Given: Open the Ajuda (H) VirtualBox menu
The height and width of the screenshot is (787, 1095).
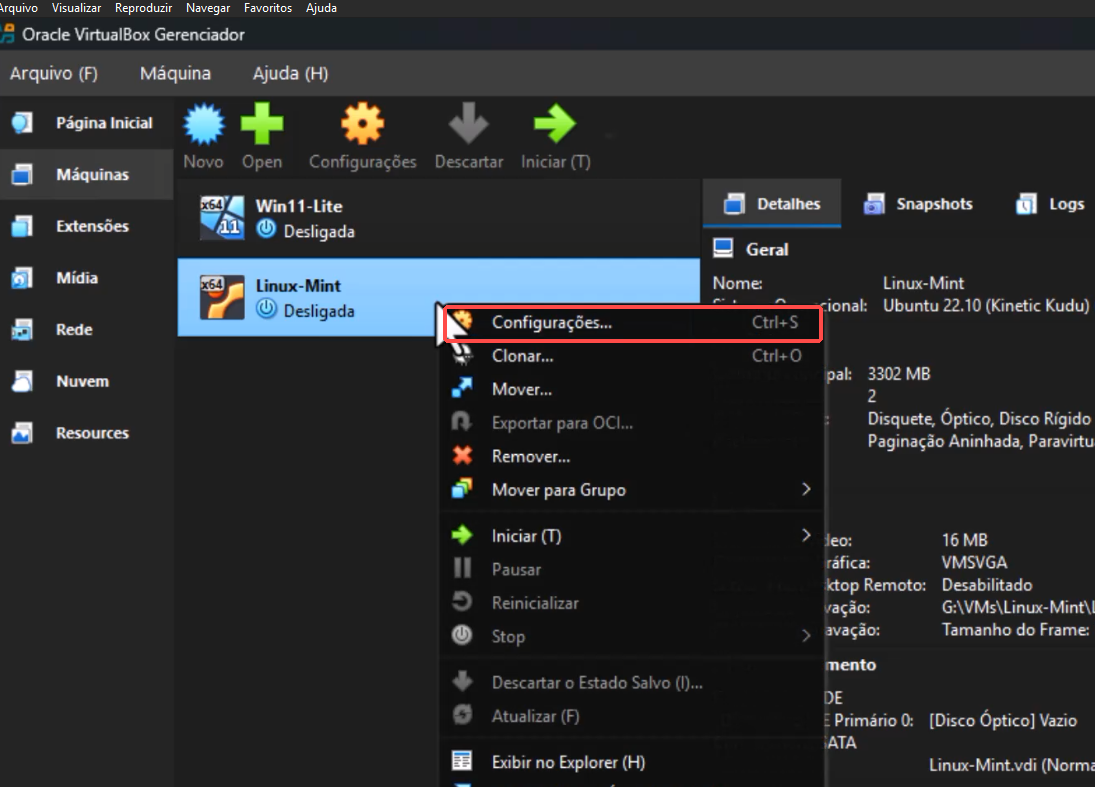Looking at the screenshot, I should [291, 73].
